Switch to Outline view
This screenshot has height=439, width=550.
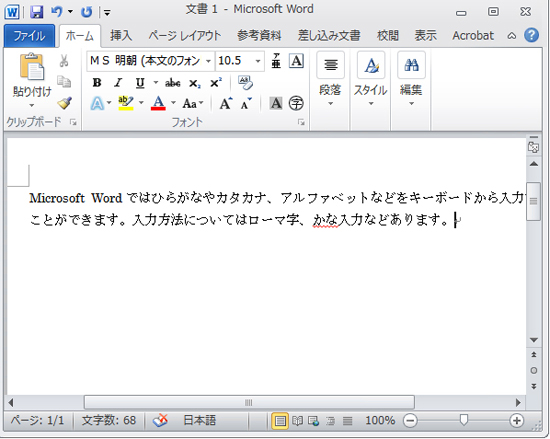(330, 420)
